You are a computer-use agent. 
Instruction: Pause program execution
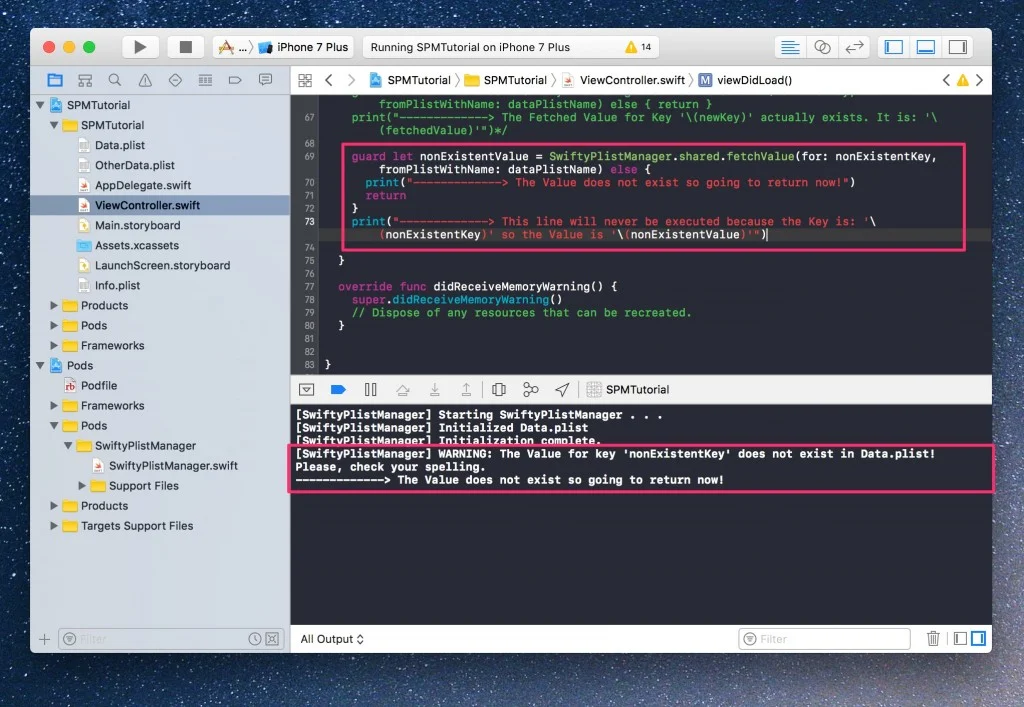[x=370, y=390]
